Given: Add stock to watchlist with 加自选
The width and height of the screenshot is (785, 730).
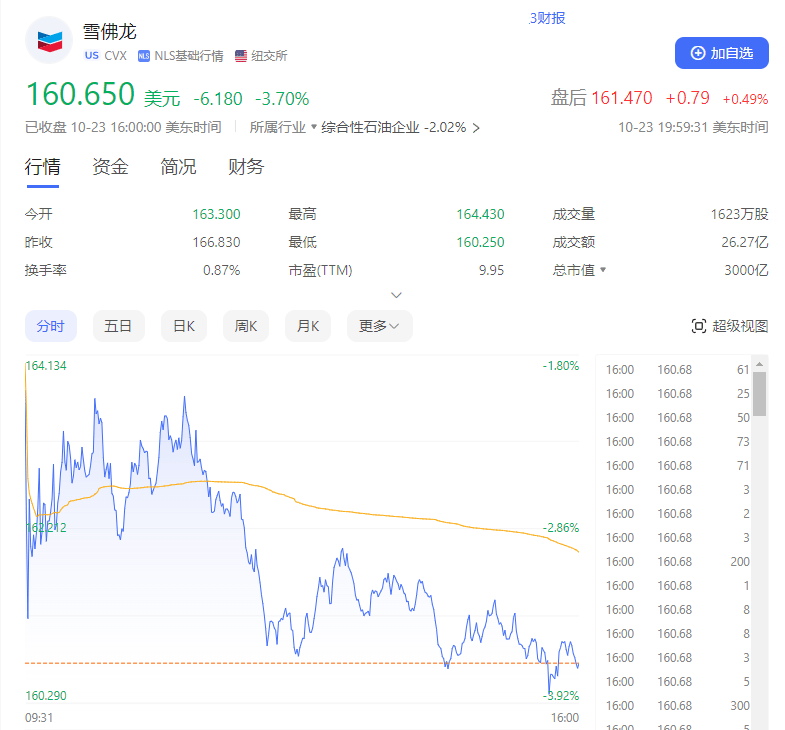Looking at the screenshot, I should pos(721,53).
